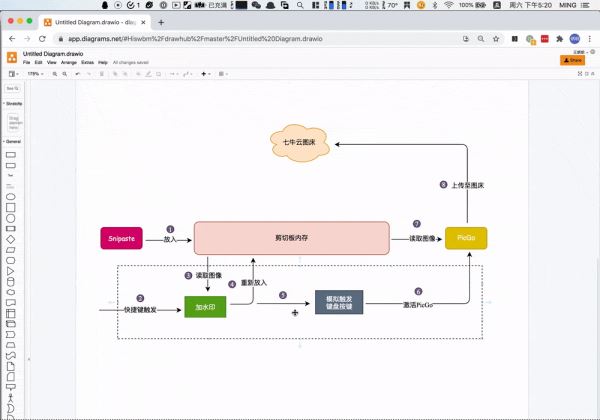Select the diamond shape in General palette
600x420 pixels.
point(12,240)
